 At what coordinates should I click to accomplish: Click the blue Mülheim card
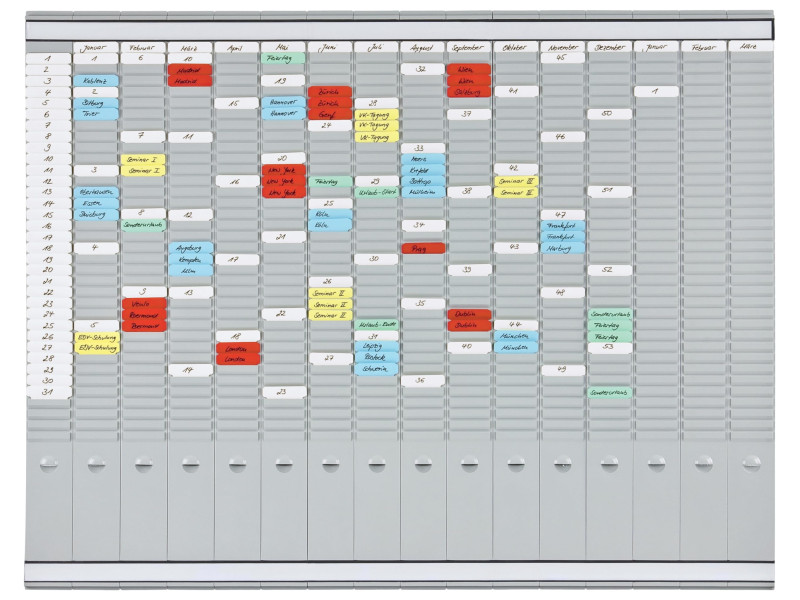click(423, 192)
